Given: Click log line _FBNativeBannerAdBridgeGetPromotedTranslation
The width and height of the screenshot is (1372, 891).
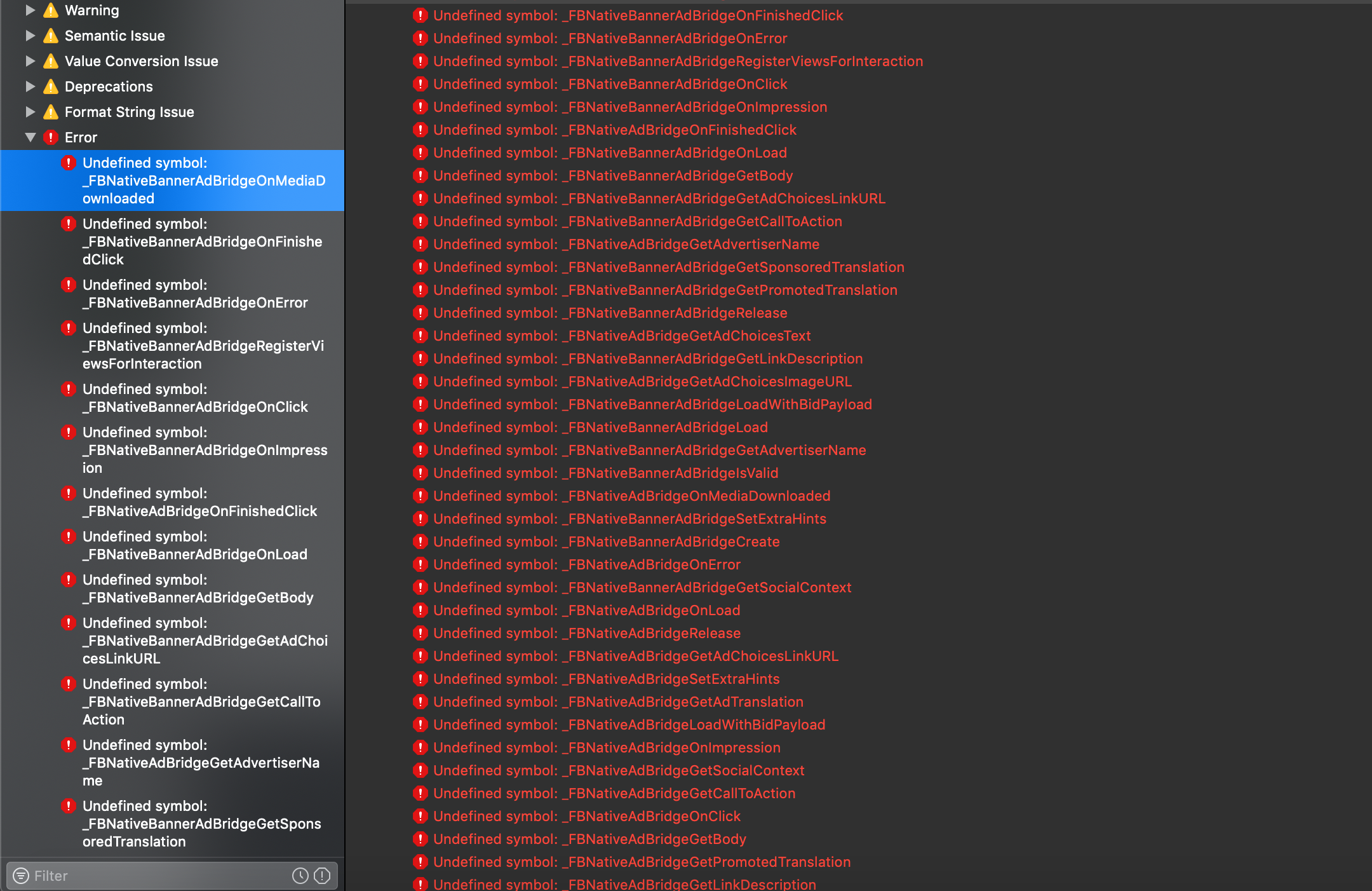Looking at the screenshot, I should [665, 290].
